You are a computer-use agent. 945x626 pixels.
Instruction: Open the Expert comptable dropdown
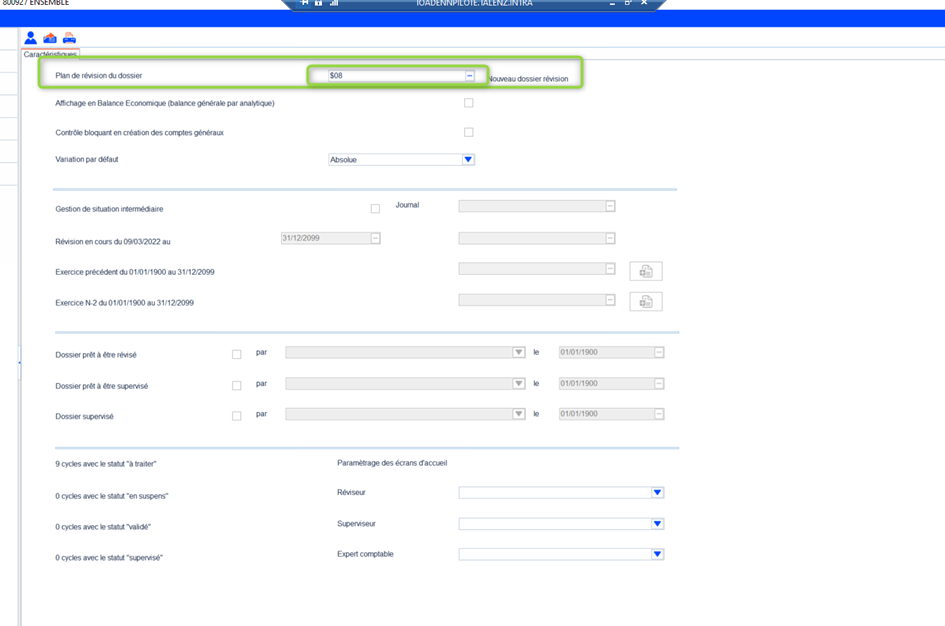pyautogui.click(x=657, y=555)
